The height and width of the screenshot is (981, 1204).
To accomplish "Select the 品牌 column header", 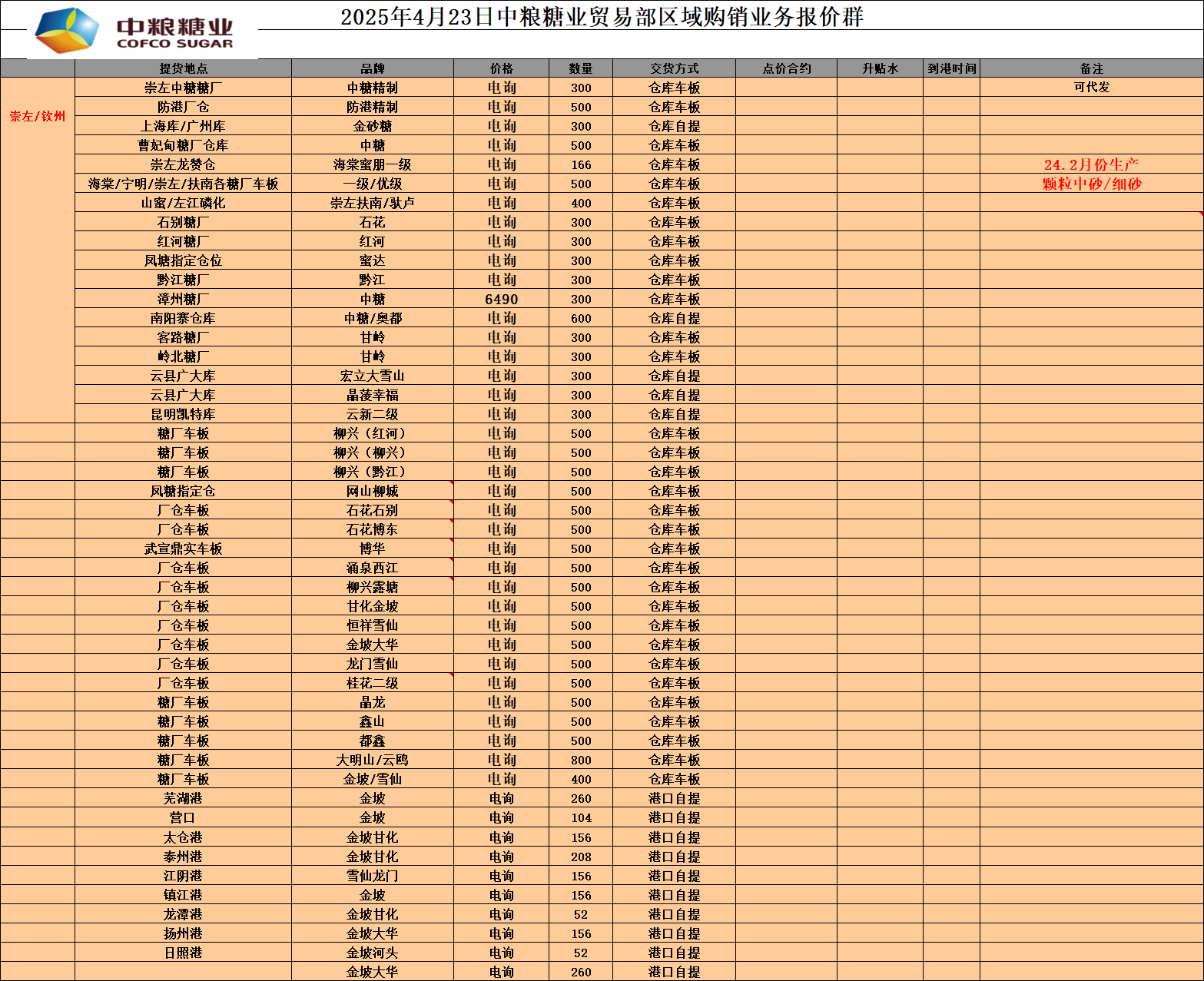I will click(x=372, y=68).
